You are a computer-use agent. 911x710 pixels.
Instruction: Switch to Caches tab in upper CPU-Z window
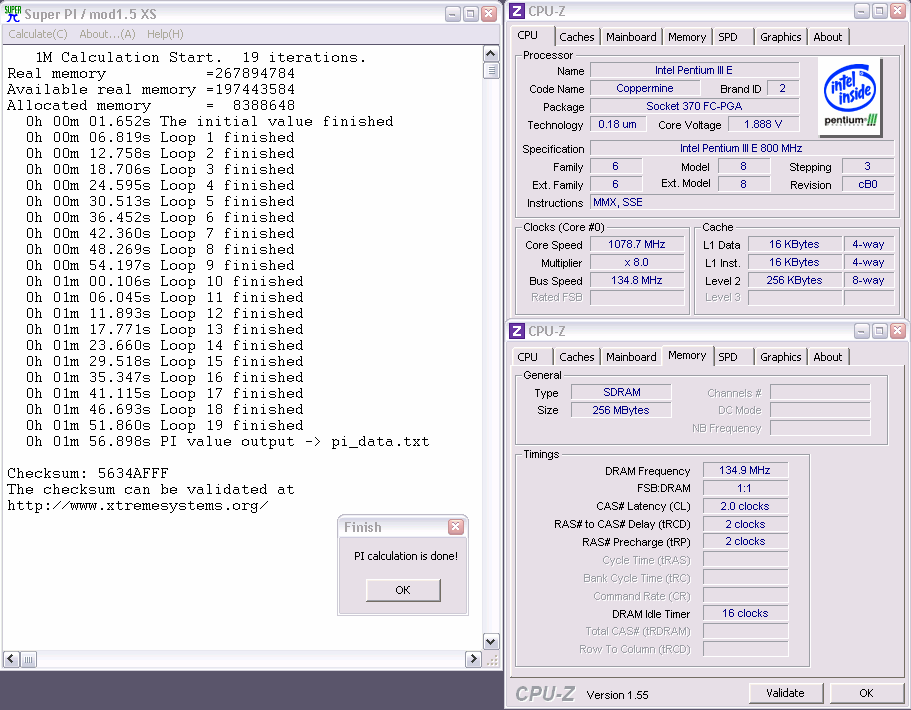pos(577,37)
